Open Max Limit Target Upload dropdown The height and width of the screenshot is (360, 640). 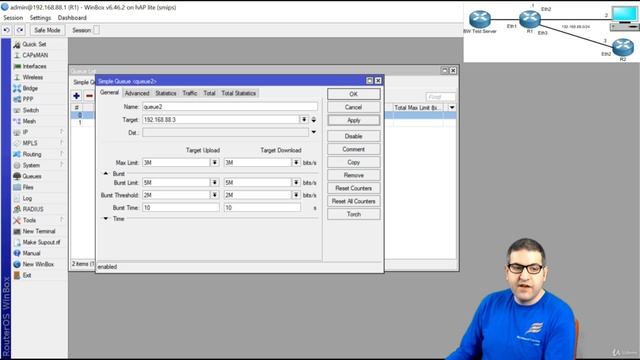click(214, 162)
